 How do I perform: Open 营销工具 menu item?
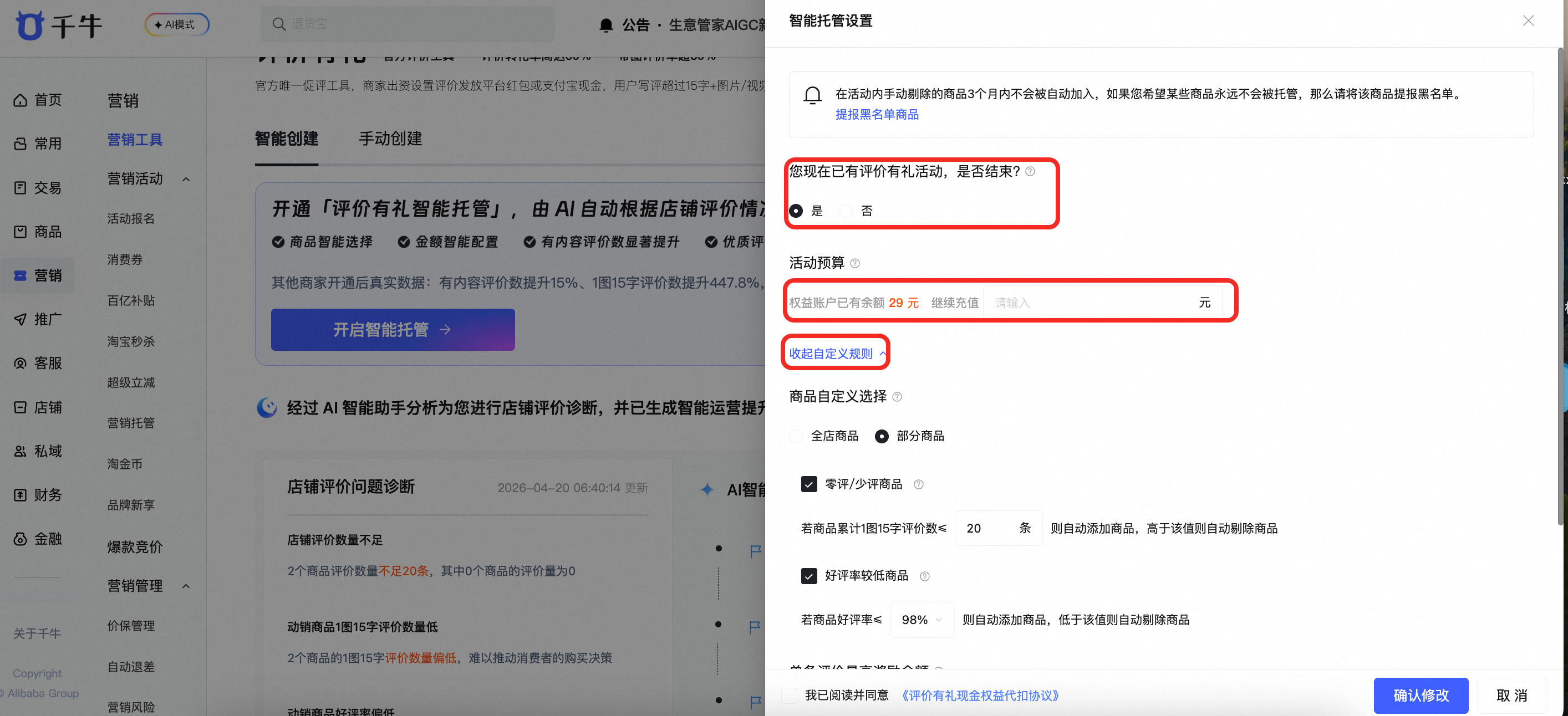135,140
